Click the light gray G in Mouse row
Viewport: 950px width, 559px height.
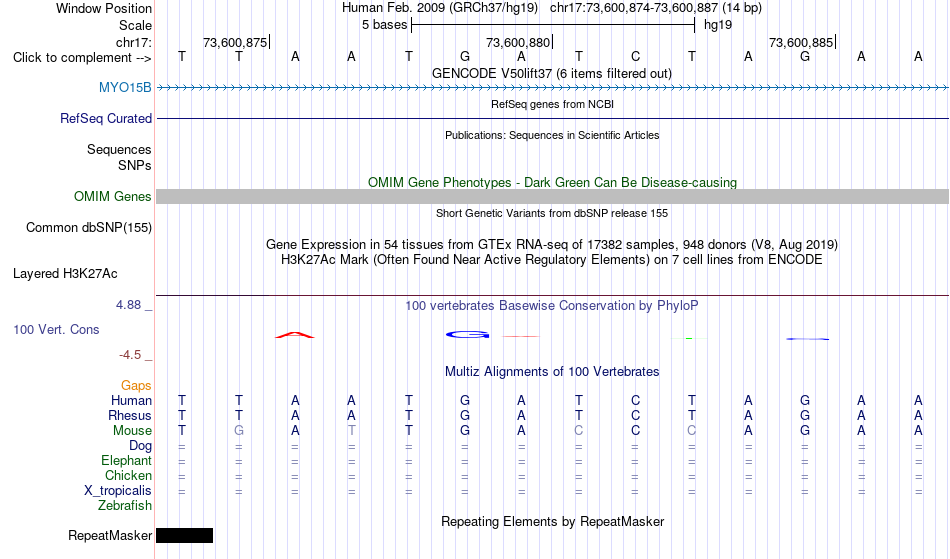239,431
